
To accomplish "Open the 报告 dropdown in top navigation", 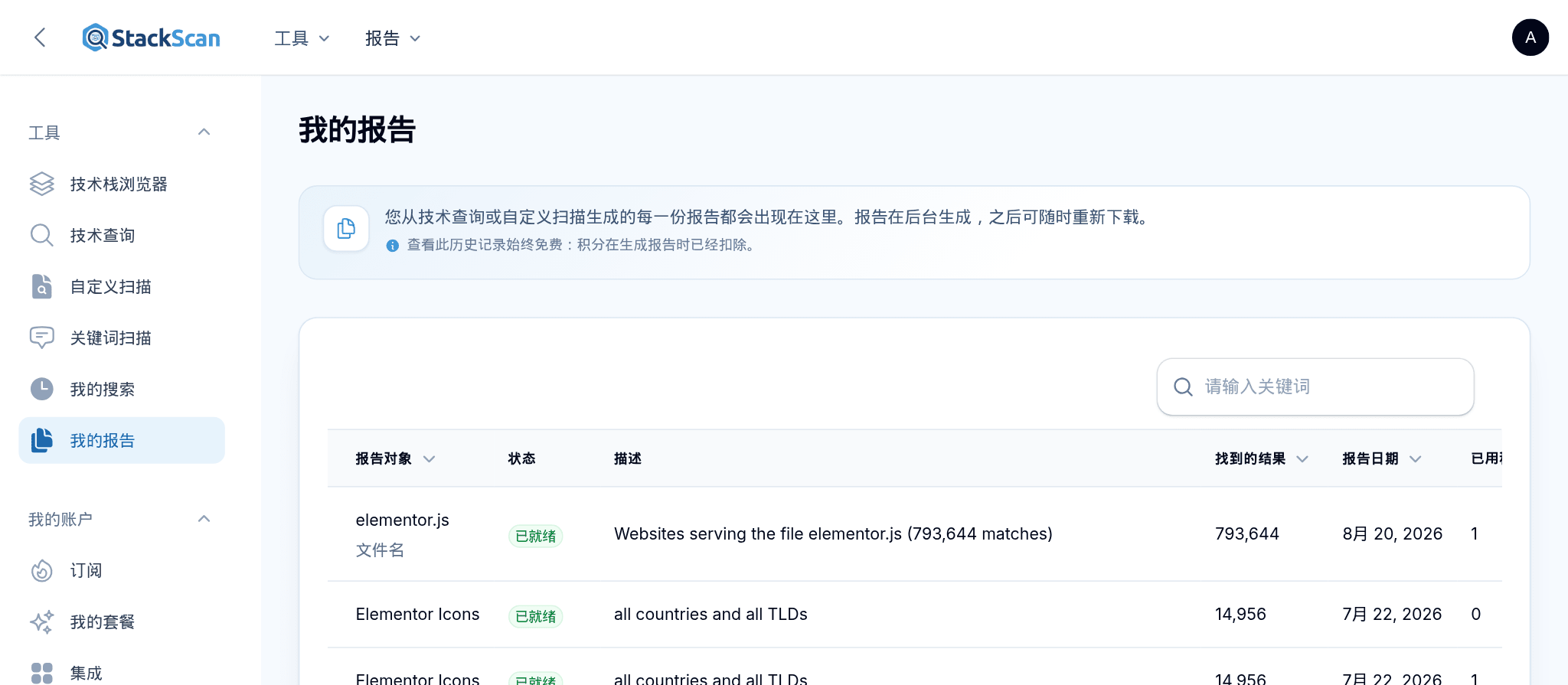I will [393, 38].
